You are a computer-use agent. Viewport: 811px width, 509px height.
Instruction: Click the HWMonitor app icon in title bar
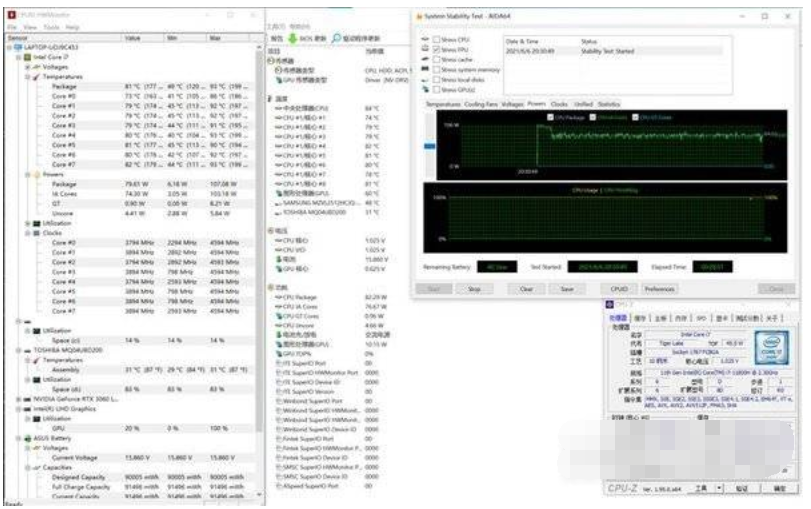[11, 14]
